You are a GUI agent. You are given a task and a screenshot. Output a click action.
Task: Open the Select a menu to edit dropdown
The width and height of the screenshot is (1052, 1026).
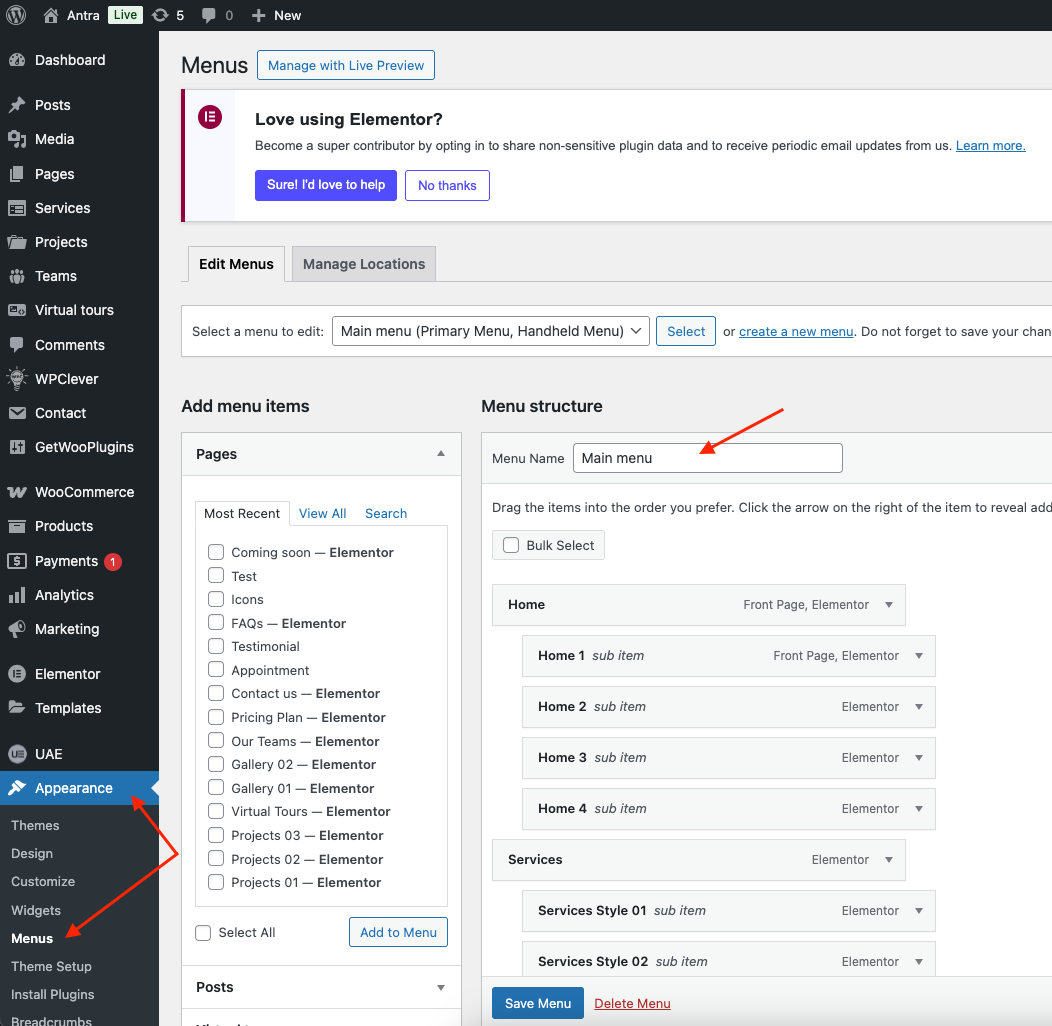[x=491, y=331]
